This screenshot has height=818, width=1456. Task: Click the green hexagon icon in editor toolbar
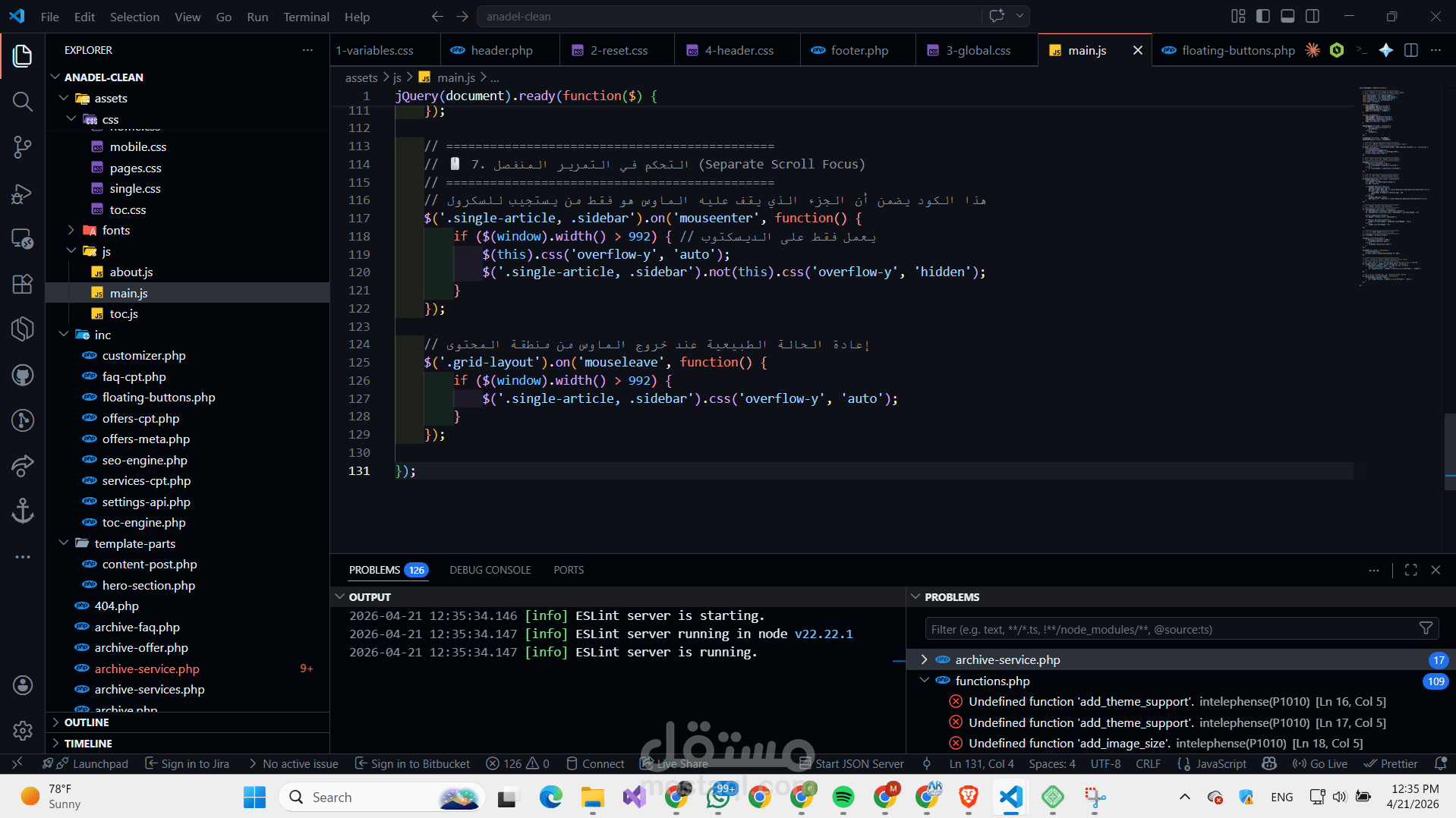[x=1337, y=50]
